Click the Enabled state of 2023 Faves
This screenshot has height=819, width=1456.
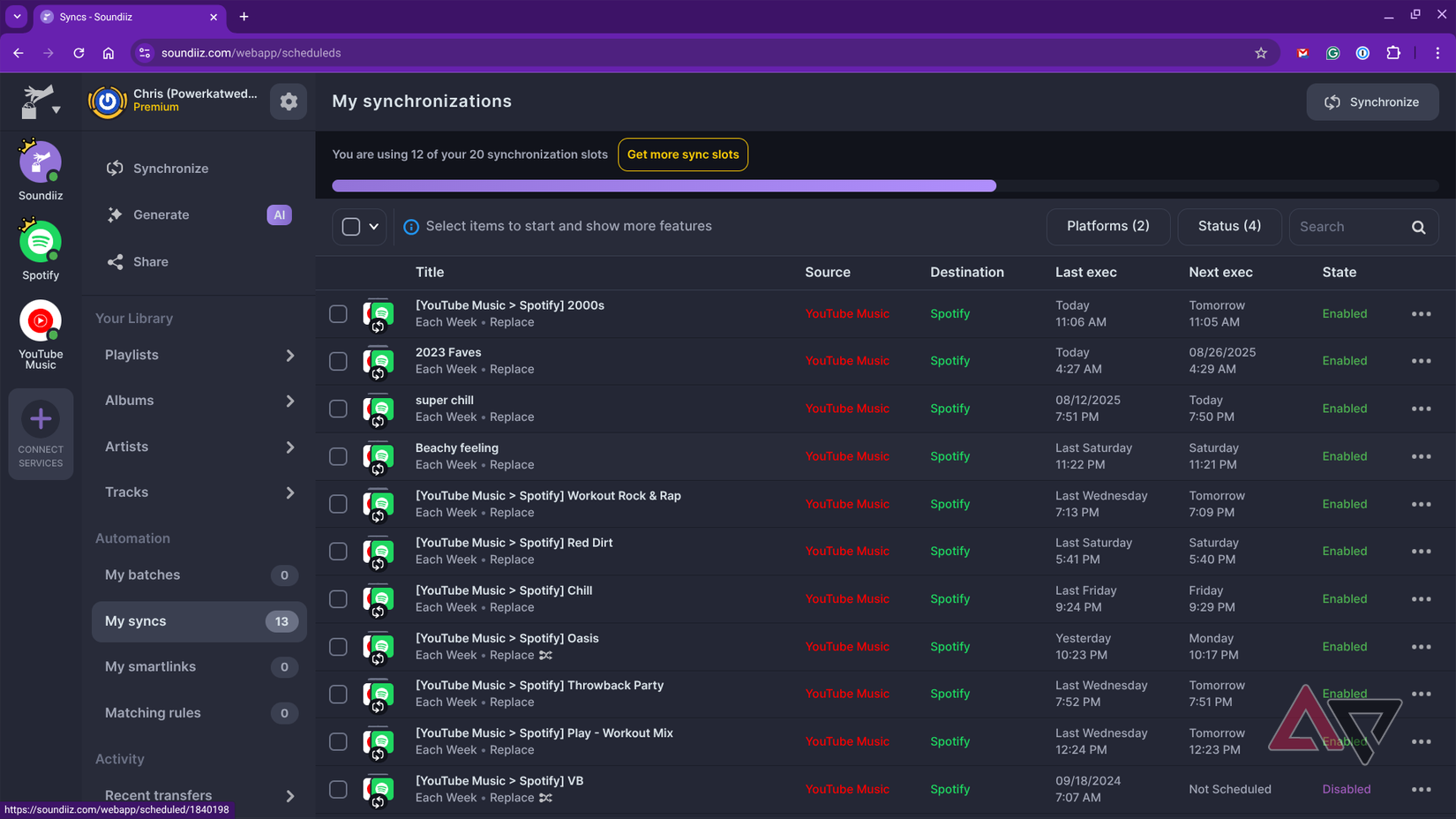1344,361
